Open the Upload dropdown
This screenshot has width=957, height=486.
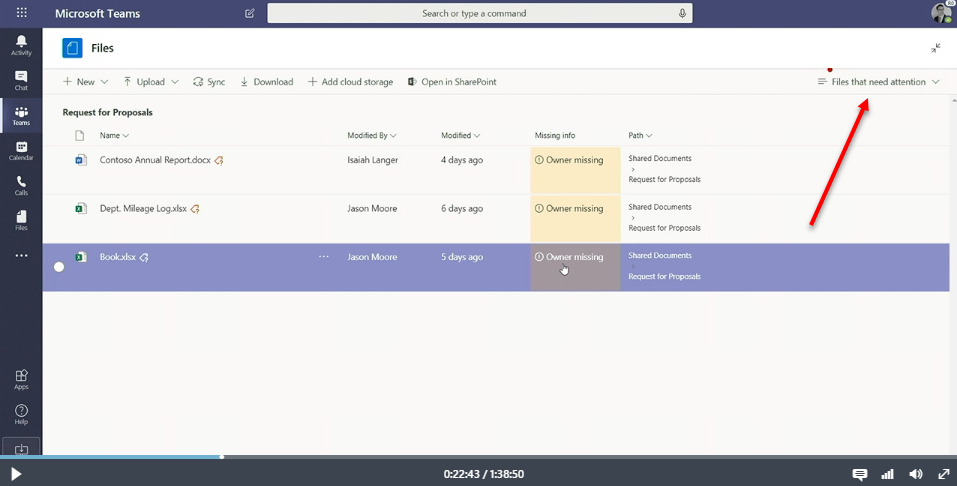pyautogui.click(x=151, y=82)
